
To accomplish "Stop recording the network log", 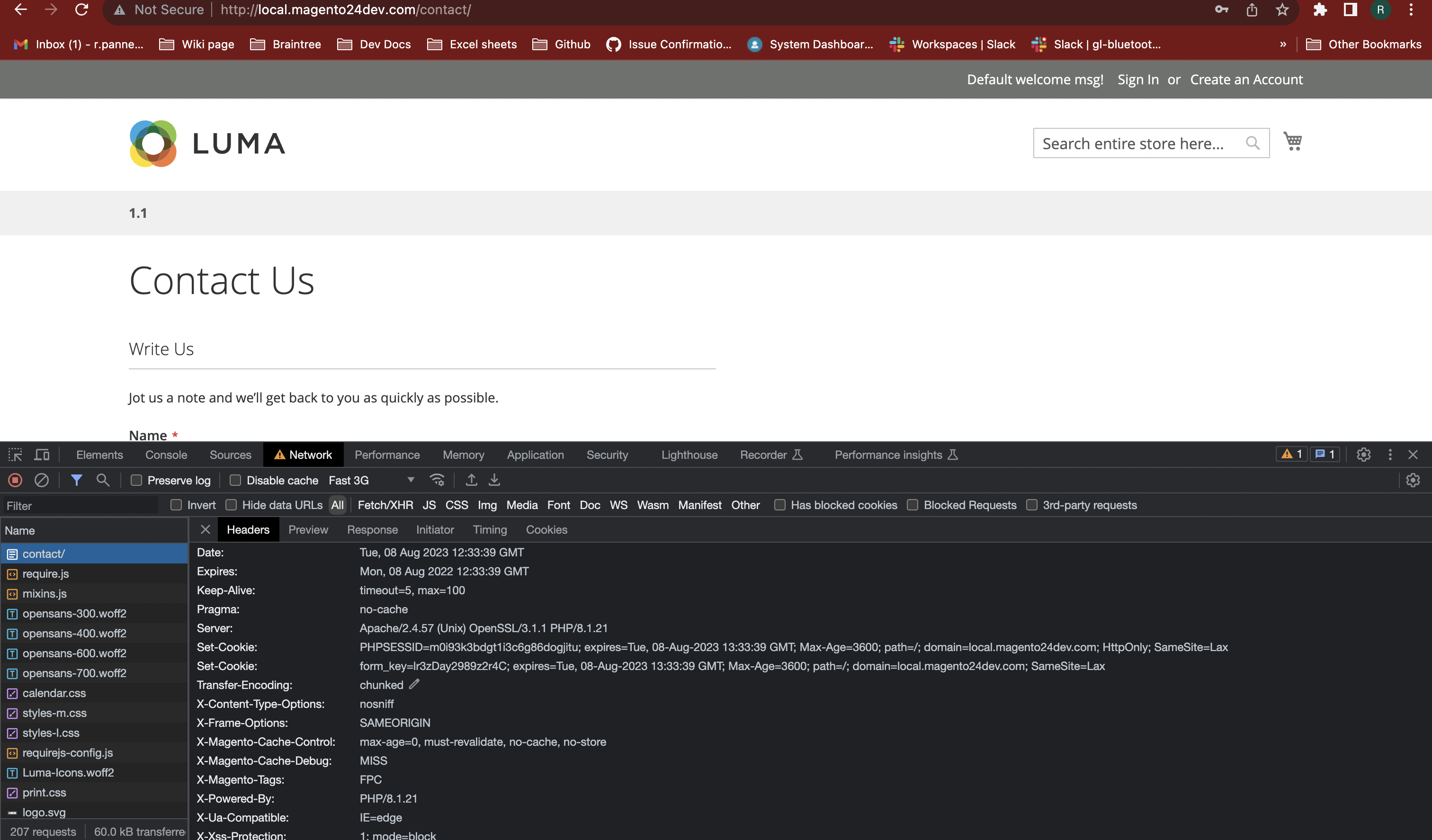I will tap(15, 480).
